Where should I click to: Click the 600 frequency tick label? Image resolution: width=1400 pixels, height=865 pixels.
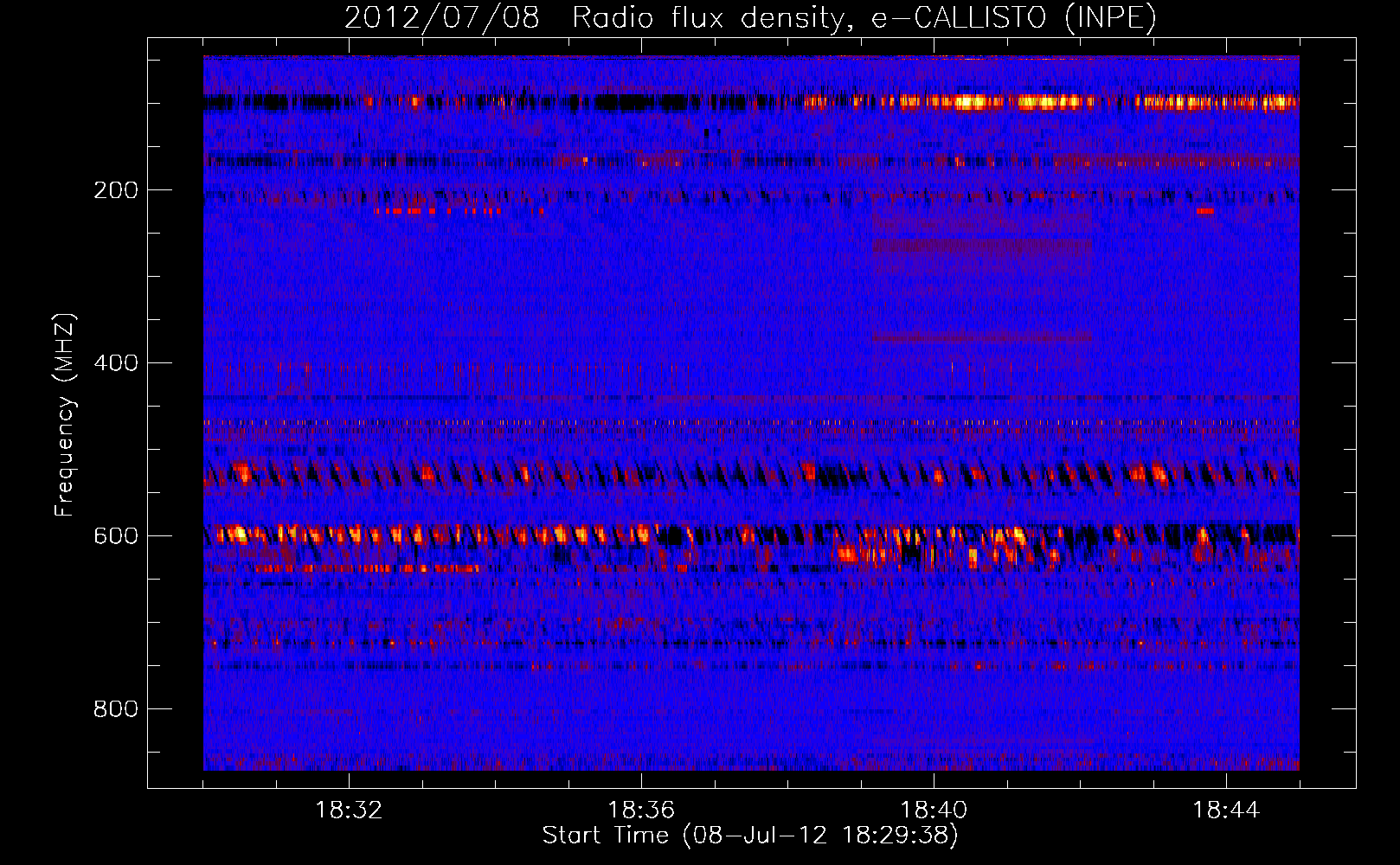(116, 535)
